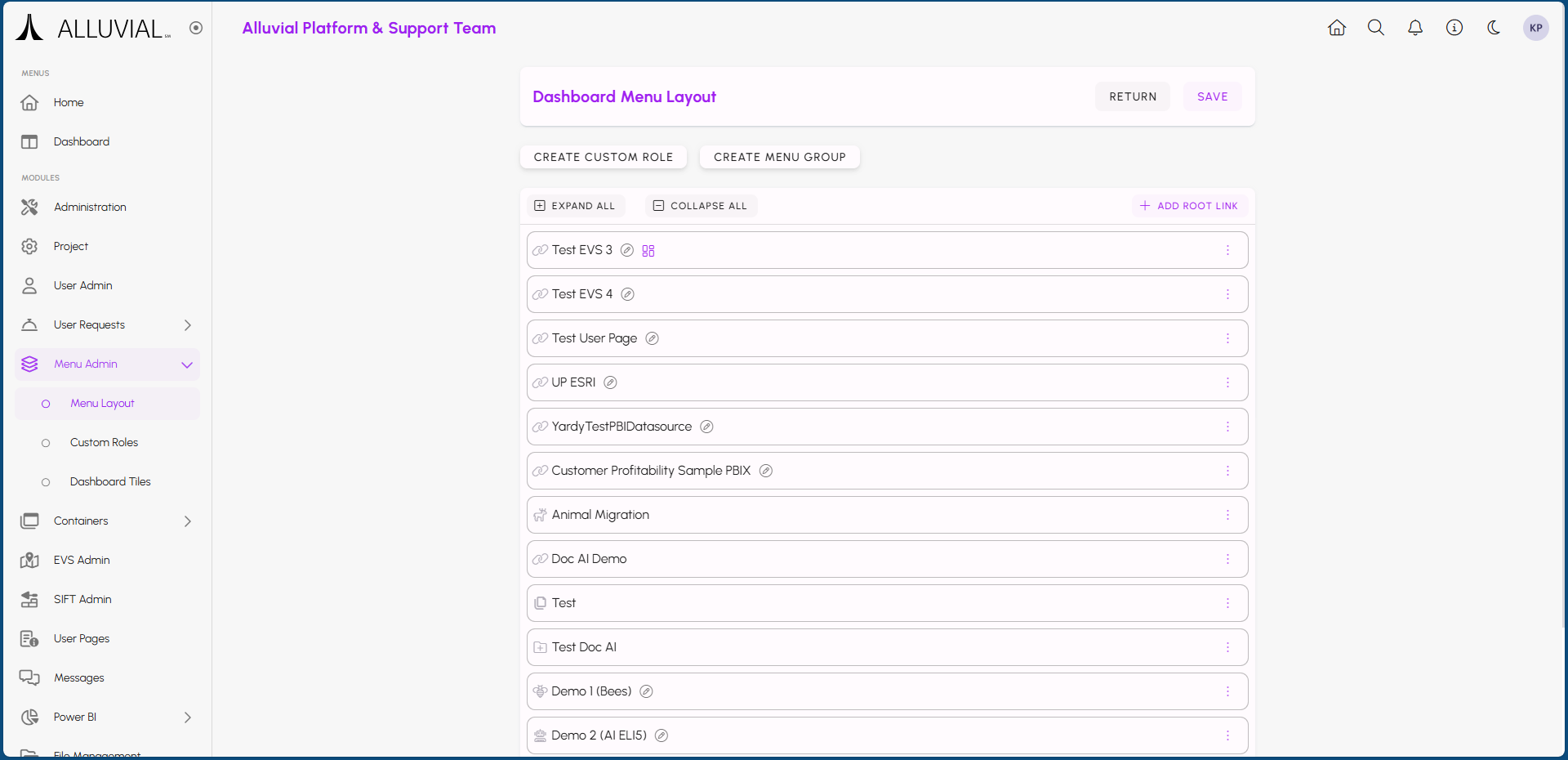Open Dashboard Tiles in sidebar
This screenshot has height=760, width=1568.
coord(110,482)
